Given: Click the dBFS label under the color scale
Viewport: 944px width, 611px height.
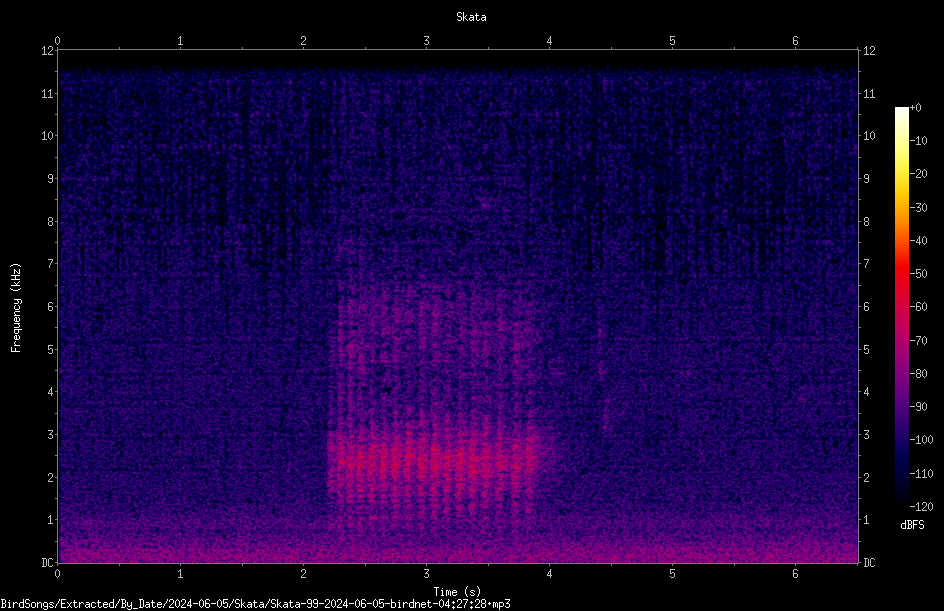Looking at the screenshot, I should coord(912,525).
